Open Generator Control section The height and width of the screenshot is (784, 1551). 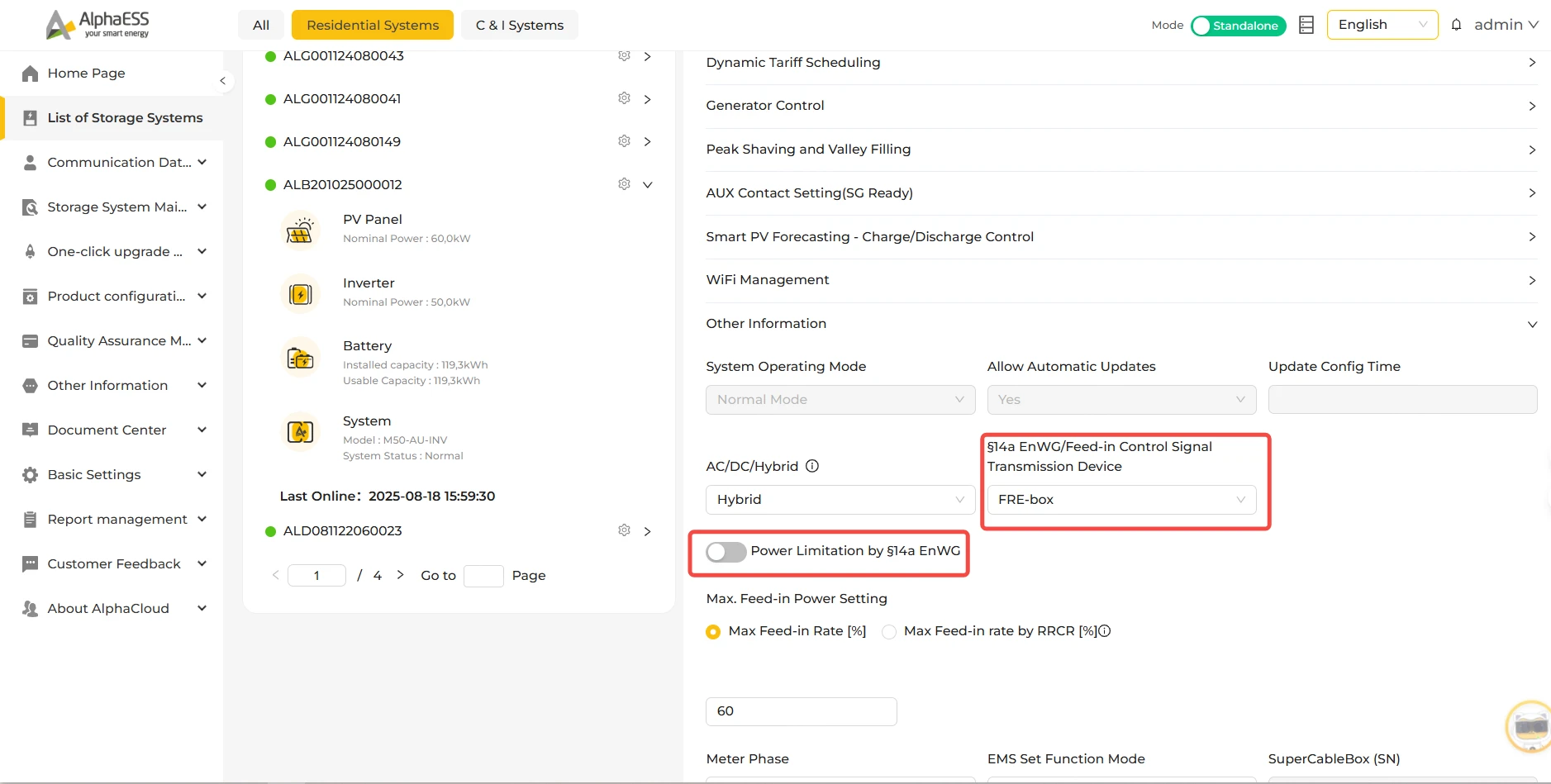1121,106
